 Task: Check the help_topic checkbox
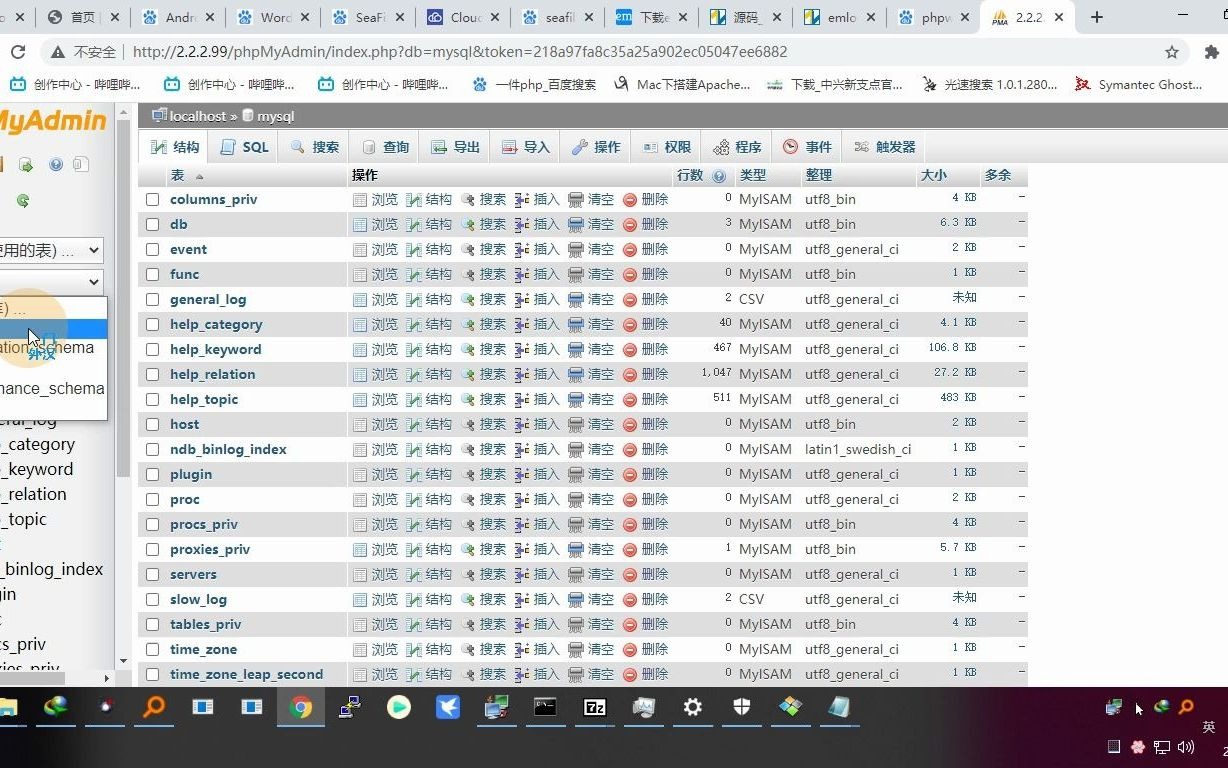pos(152,399)
